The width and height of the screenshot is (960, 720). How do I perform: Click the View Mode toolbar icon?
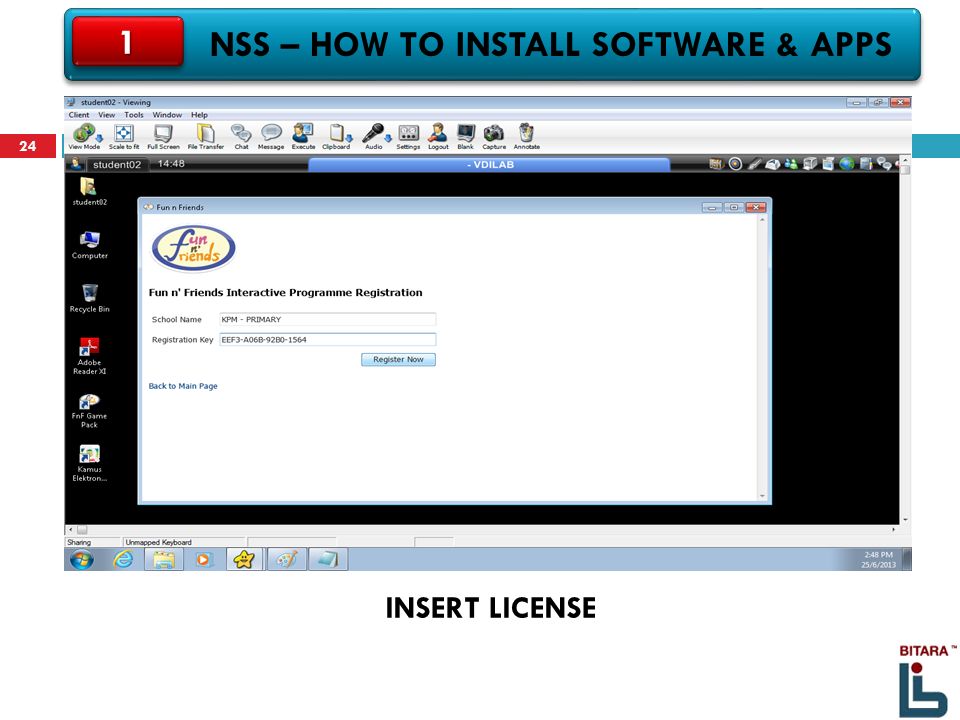point(84,137)
